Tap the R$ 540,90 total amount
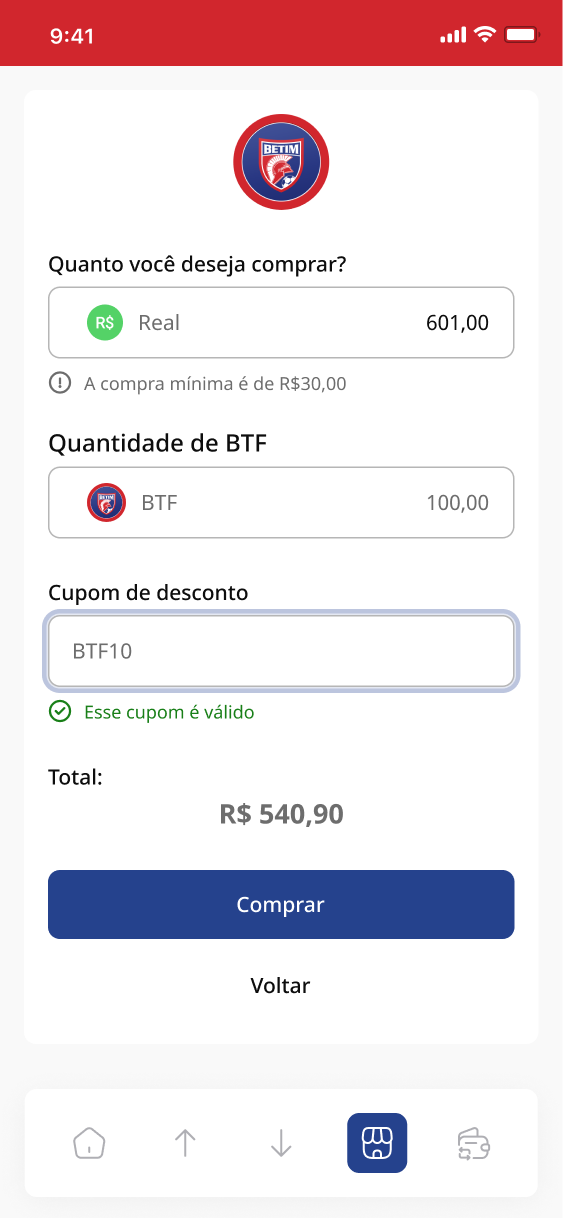563x1219 pixels. [x=281, y=814]
